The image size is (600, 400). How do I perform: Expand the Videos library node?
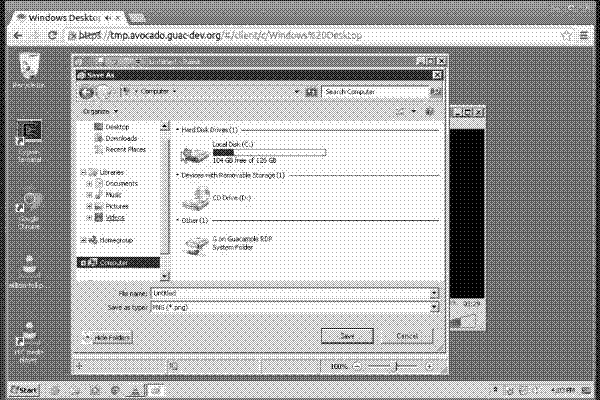coord(89,218)
